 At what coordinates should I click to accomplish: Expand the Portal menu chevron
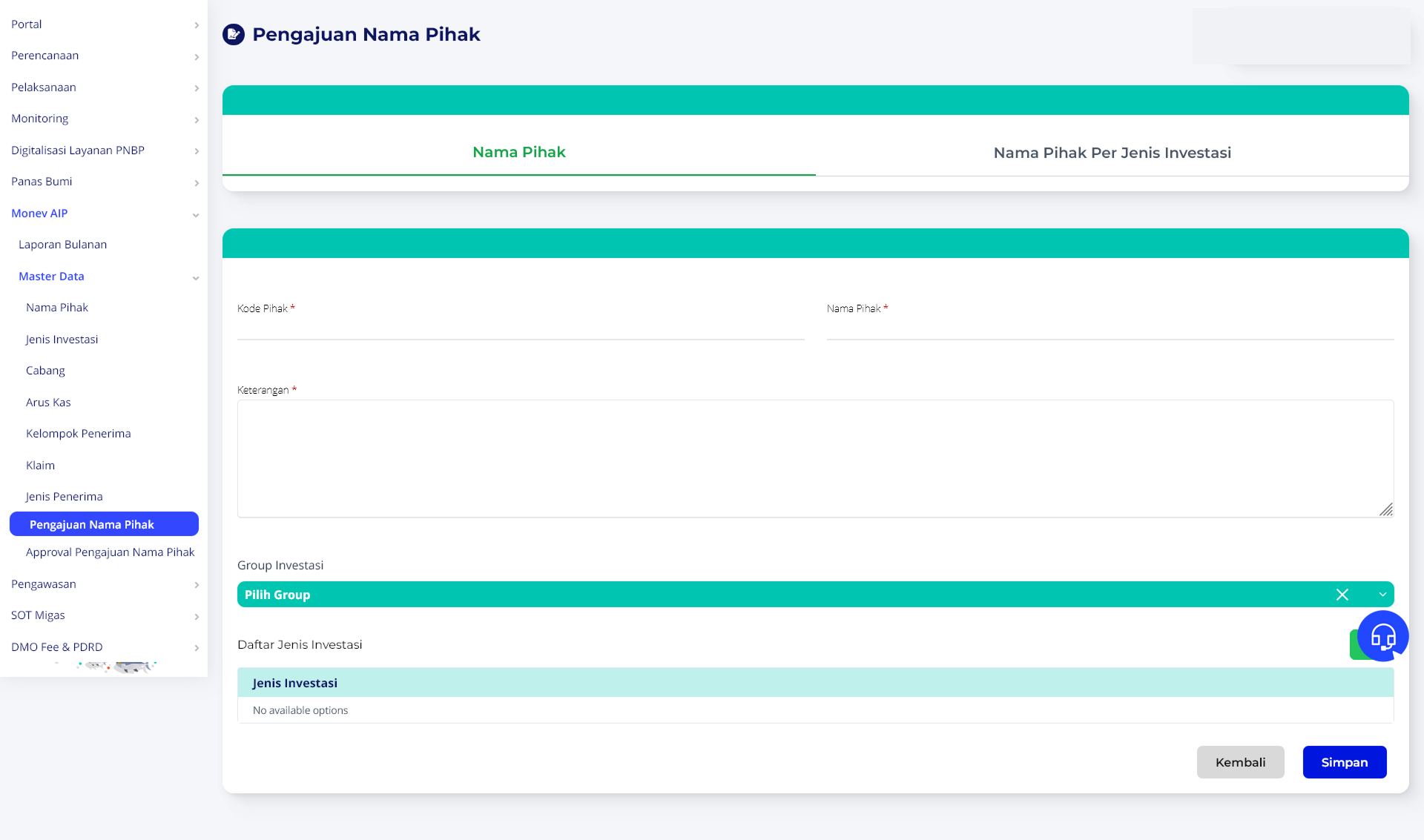coord(197,25)
